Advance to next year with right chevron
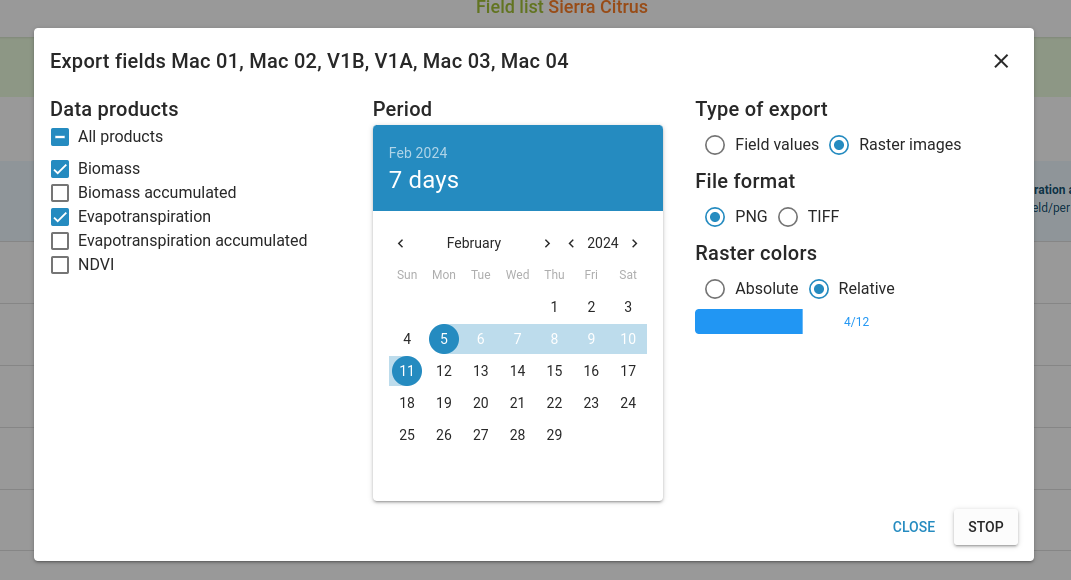The height and width of the screenshot is (580, 1071). click(634, 243)
